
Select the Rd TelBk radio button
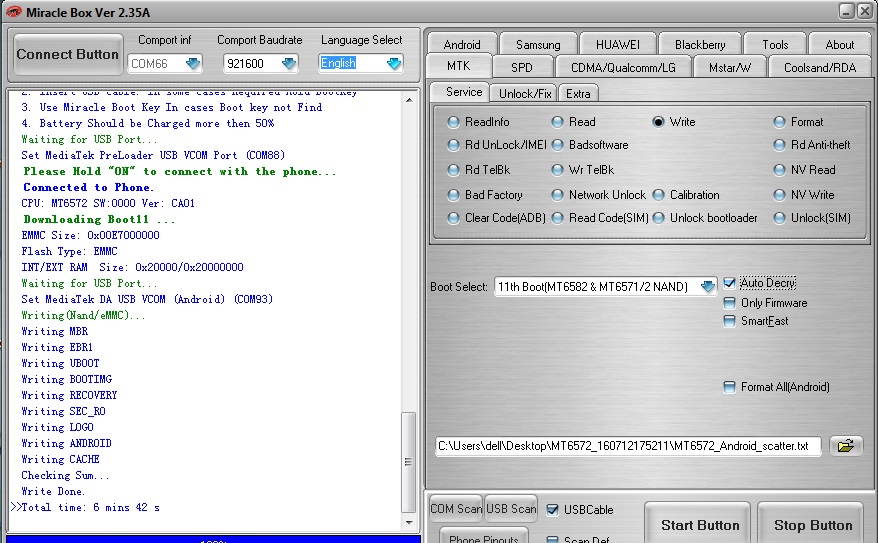453,170
